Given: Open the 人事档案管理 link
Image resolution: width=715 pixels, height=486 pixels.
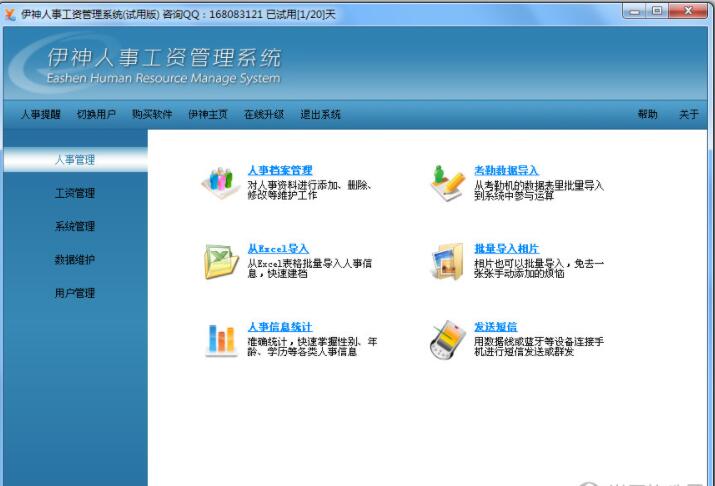Looking at the screenshot, I should pos(280,171).
